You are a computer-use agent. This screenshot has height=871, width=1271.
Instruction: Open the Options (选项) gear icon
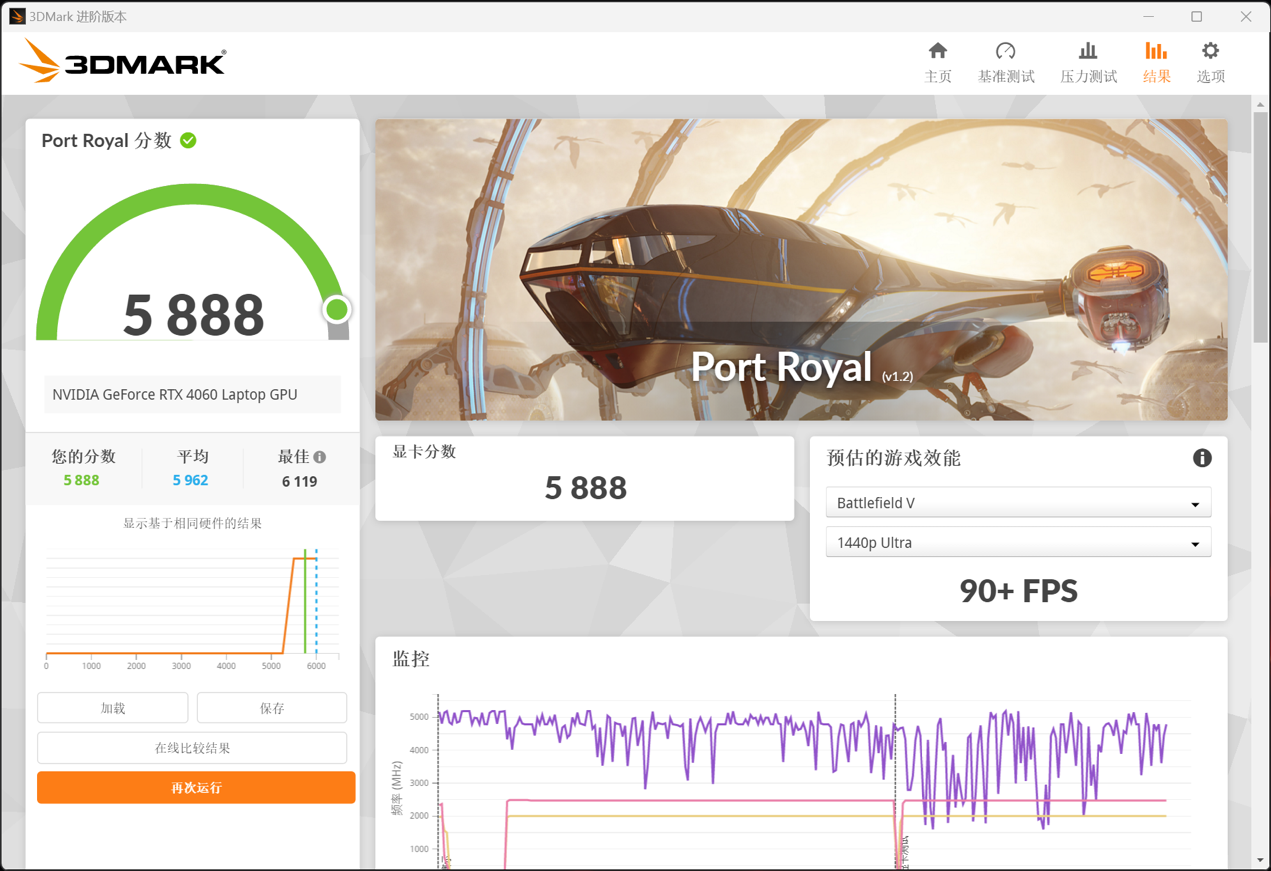(x=1210, y=51)
